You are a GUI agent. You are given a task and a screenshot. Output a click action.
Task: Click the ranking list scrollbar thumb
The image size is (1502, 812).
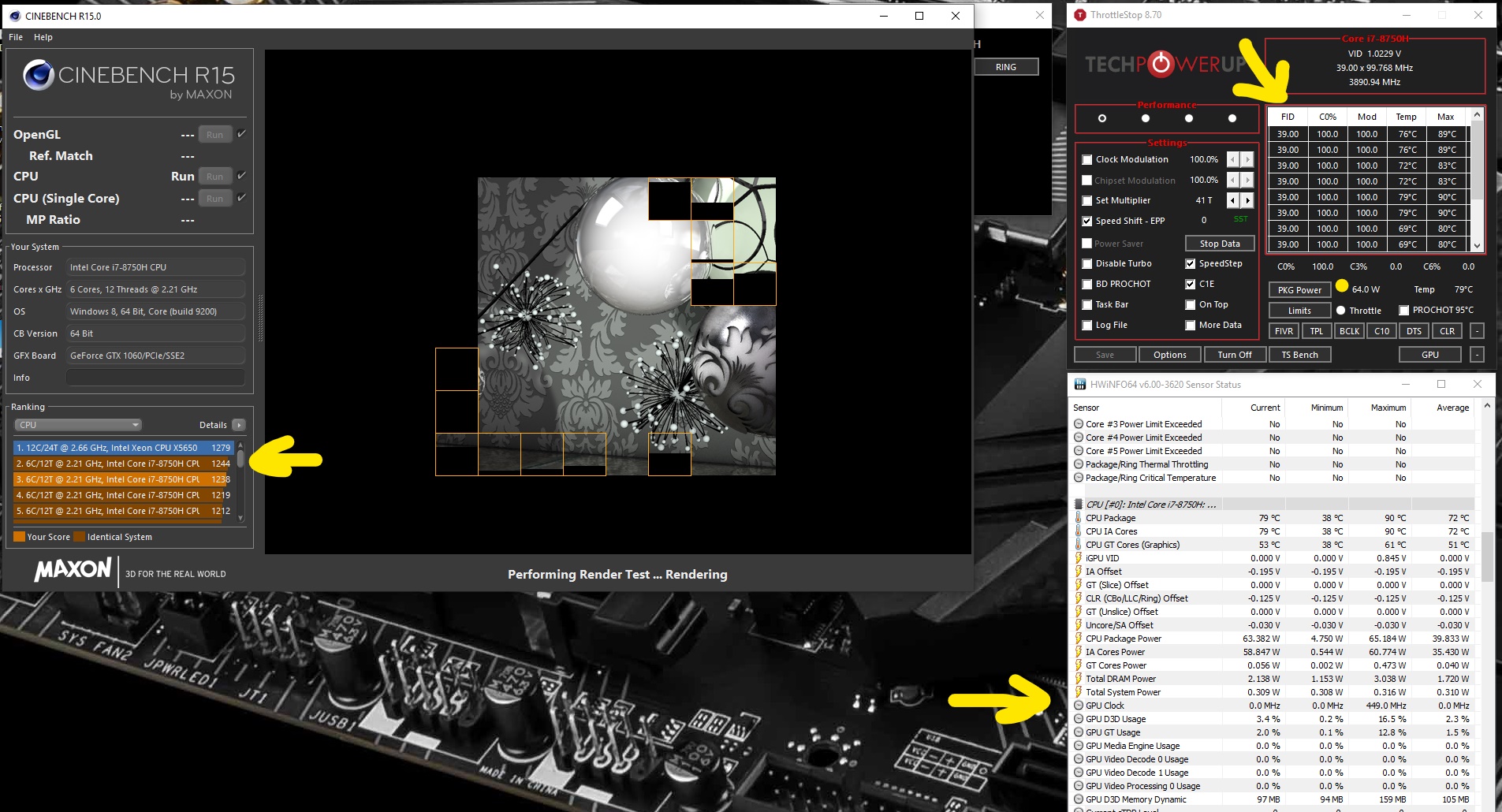click(240, 458)
